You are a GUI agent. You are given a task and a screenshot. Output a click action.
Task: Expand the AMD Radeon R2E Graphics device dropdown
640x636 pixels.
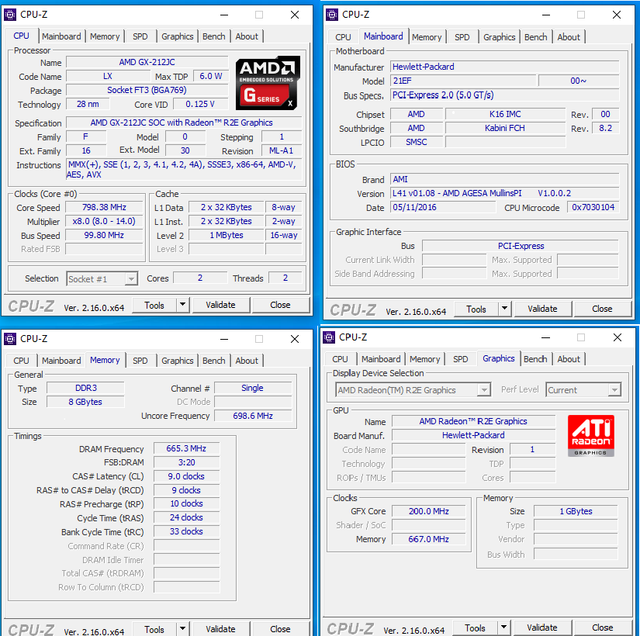[484, 390]
